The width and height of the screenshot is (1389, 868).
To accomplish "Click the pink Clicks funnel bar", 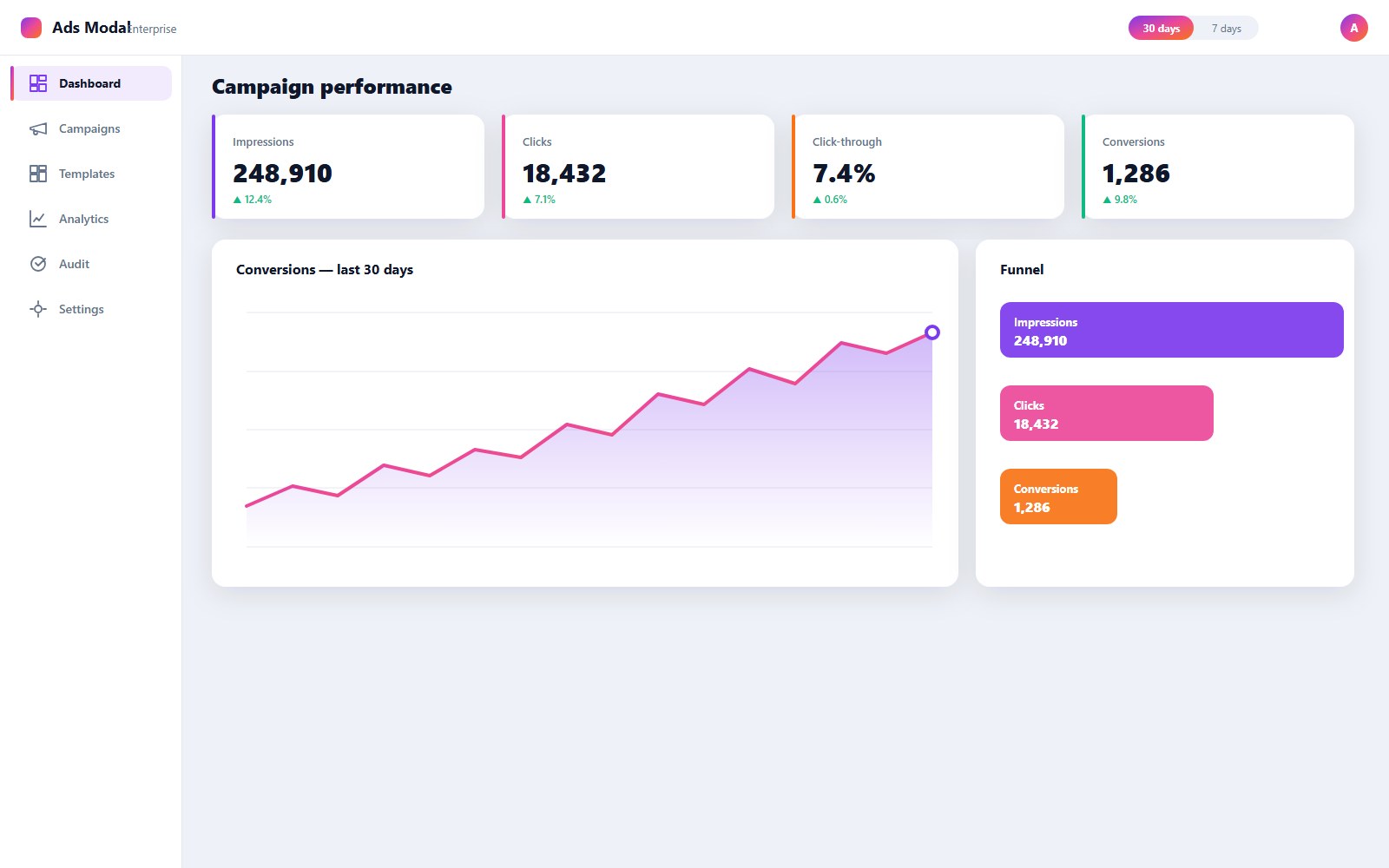I will 1107,413.
